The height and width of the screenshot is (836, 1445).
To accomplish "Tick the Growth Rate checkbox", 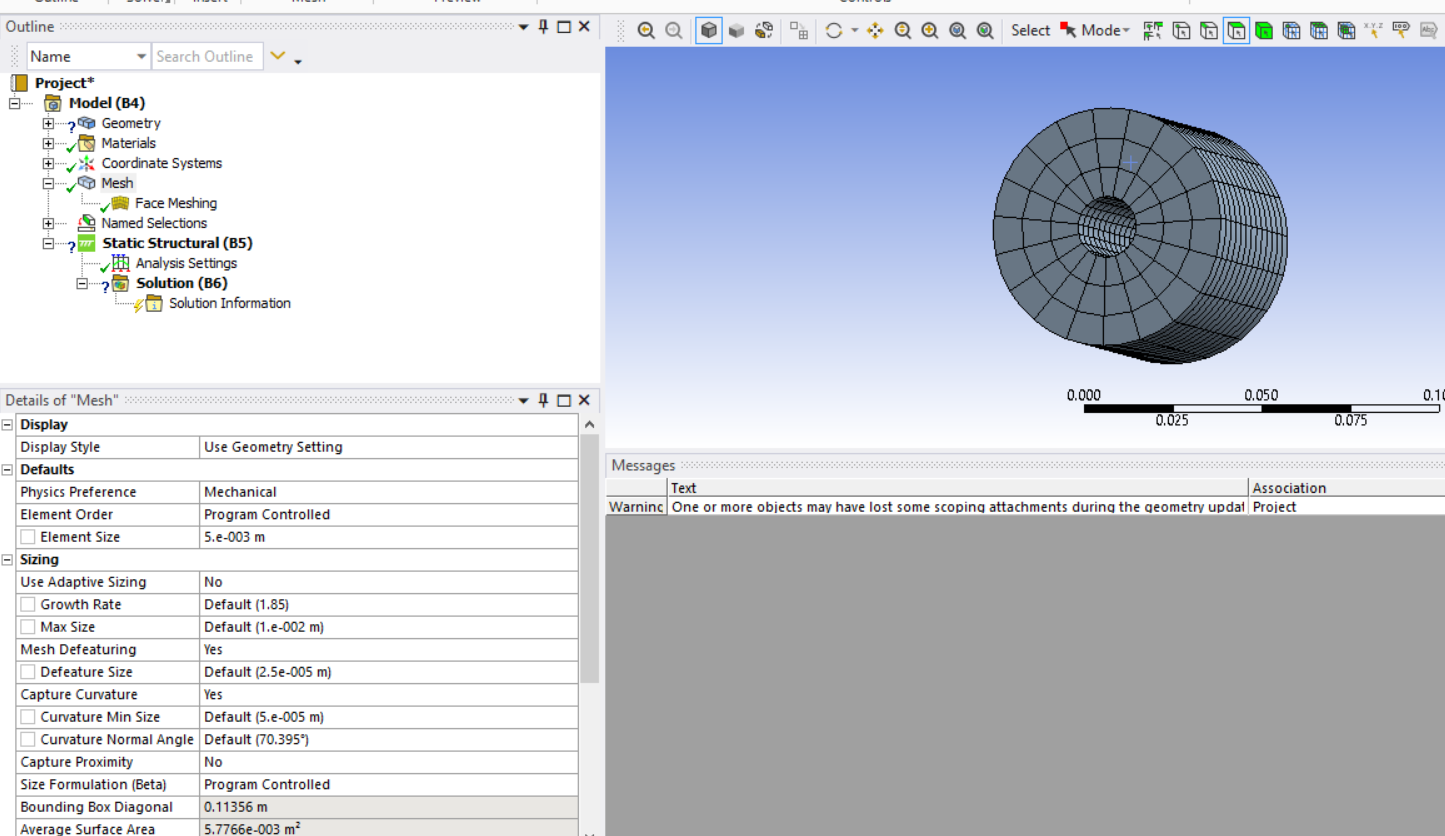I will (28, 604).
